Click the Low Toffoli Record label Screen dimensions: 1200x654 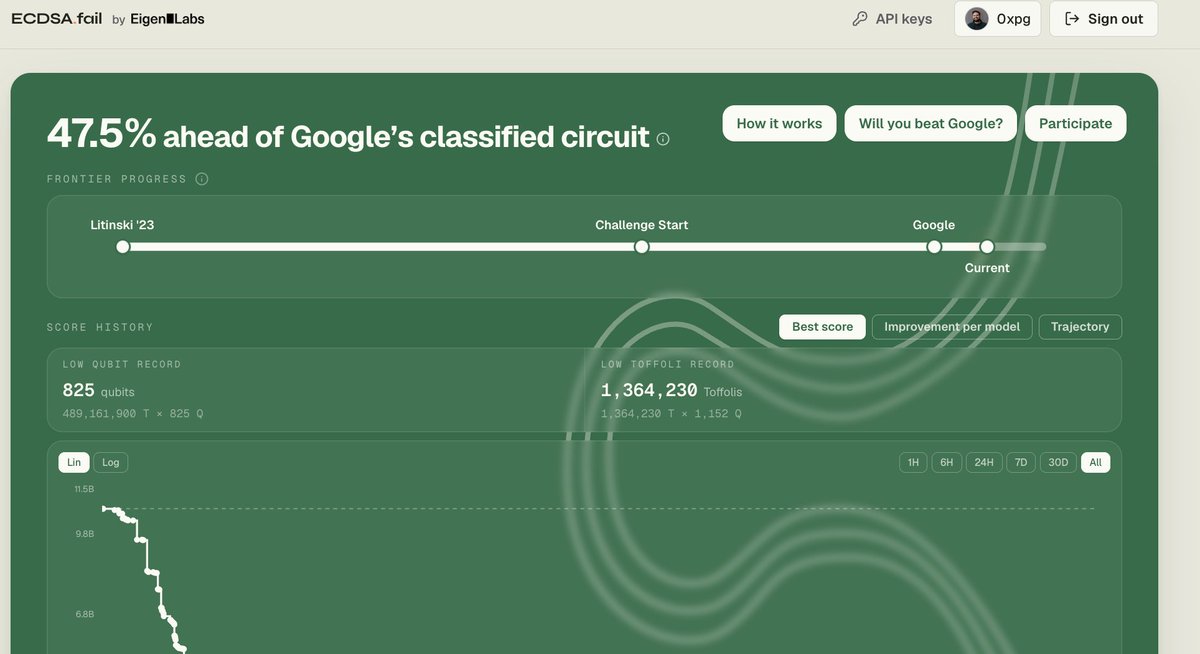coord(668,364)
